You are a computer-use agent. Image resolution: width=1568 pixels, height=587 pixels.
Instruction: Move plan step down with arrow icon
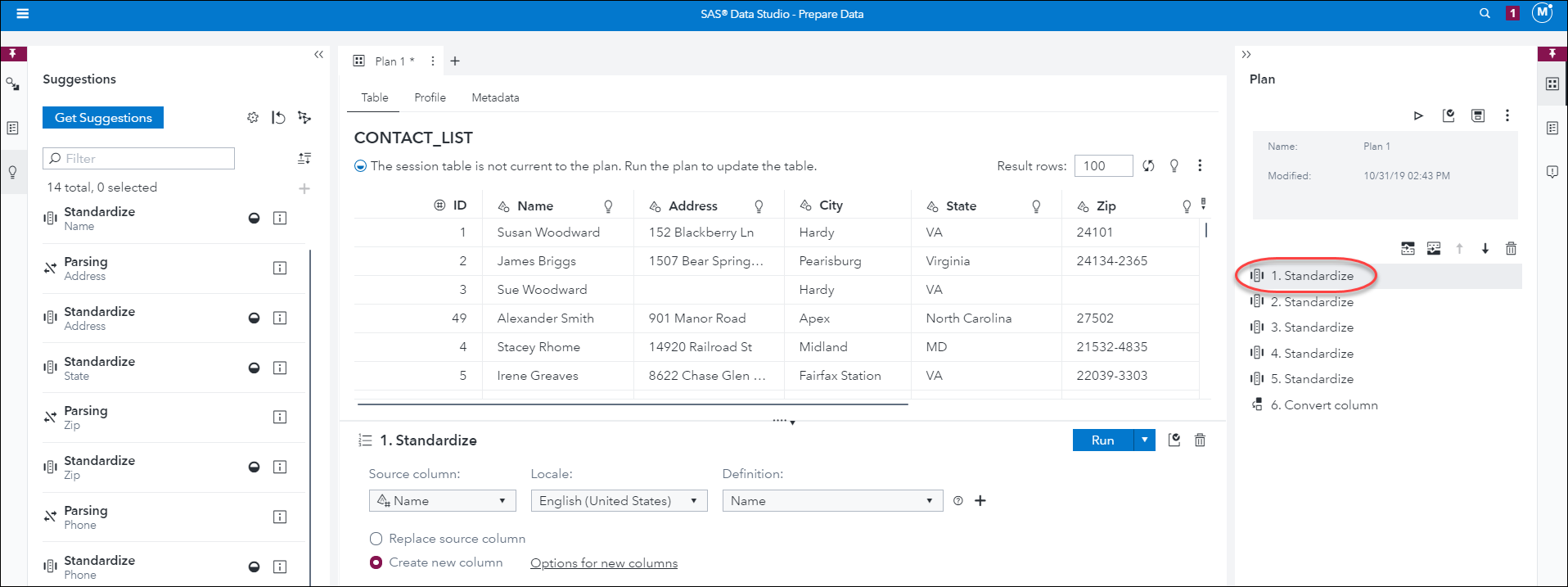1485,249
